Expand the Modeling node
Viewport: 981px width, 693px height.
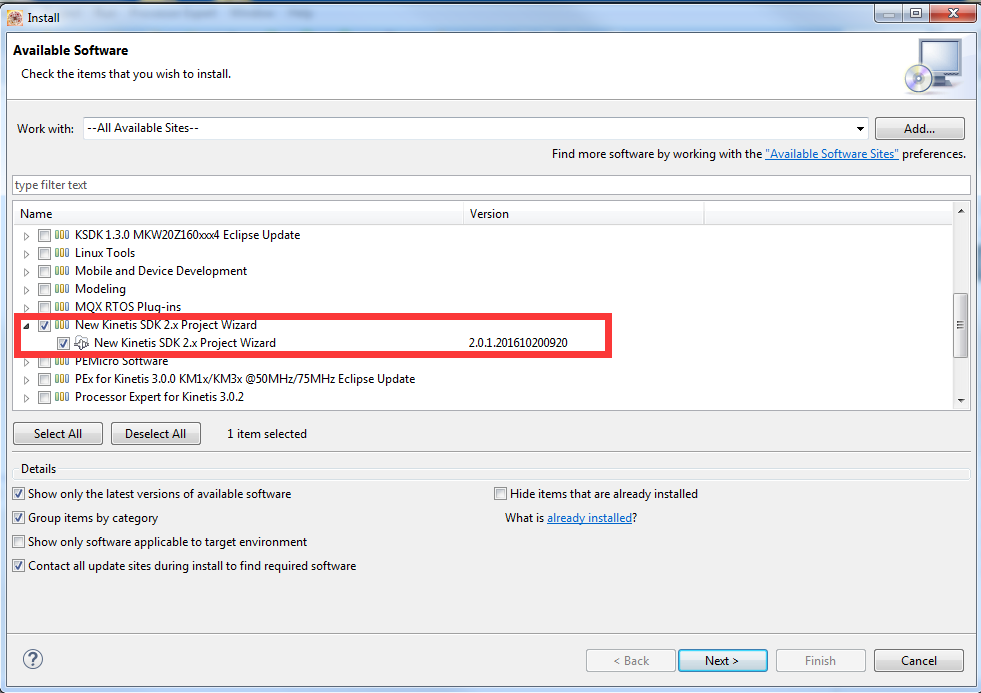(x=26, y=290)
